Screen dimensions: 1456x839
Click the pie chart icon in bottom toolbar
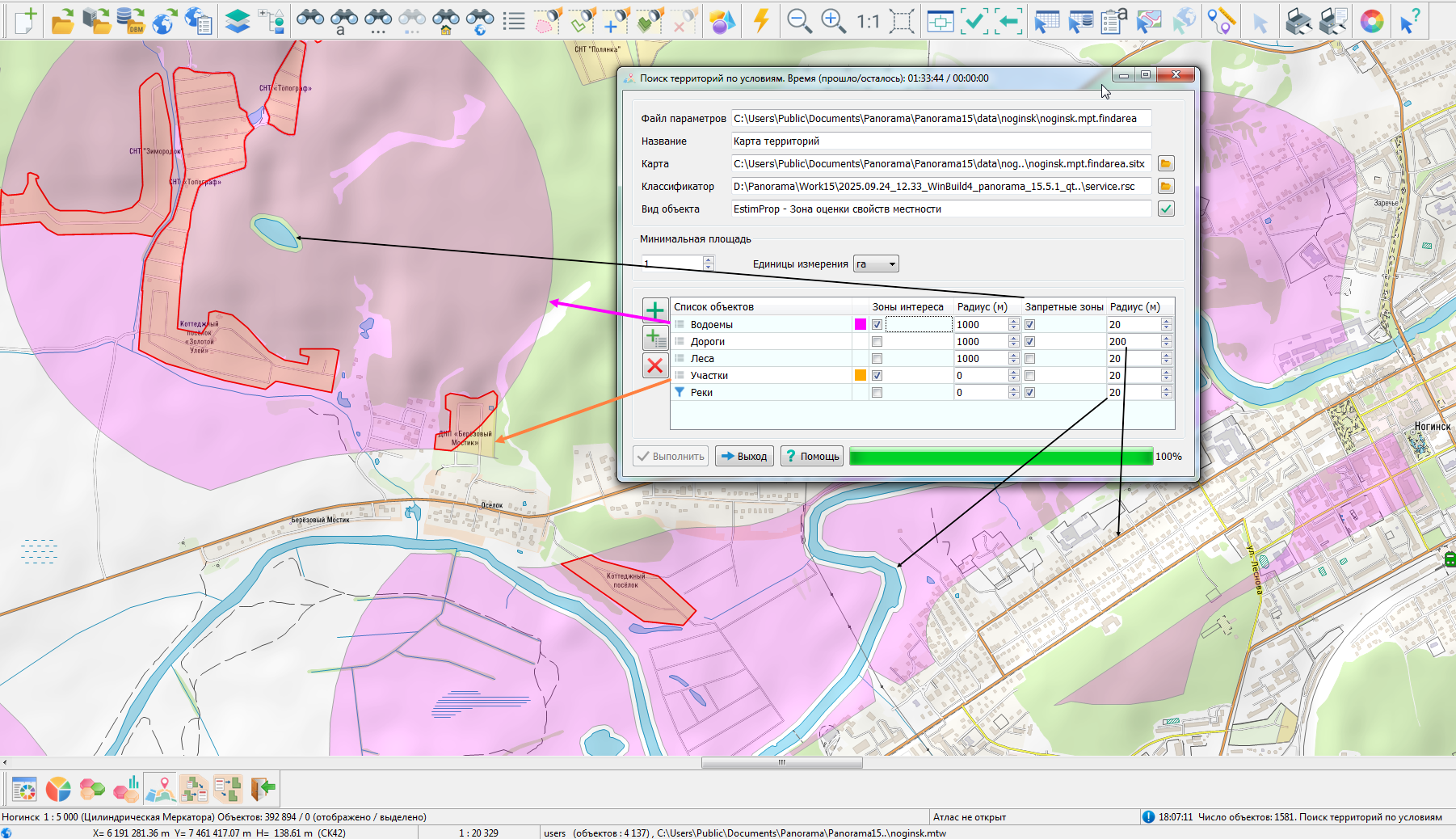point(58,789)
